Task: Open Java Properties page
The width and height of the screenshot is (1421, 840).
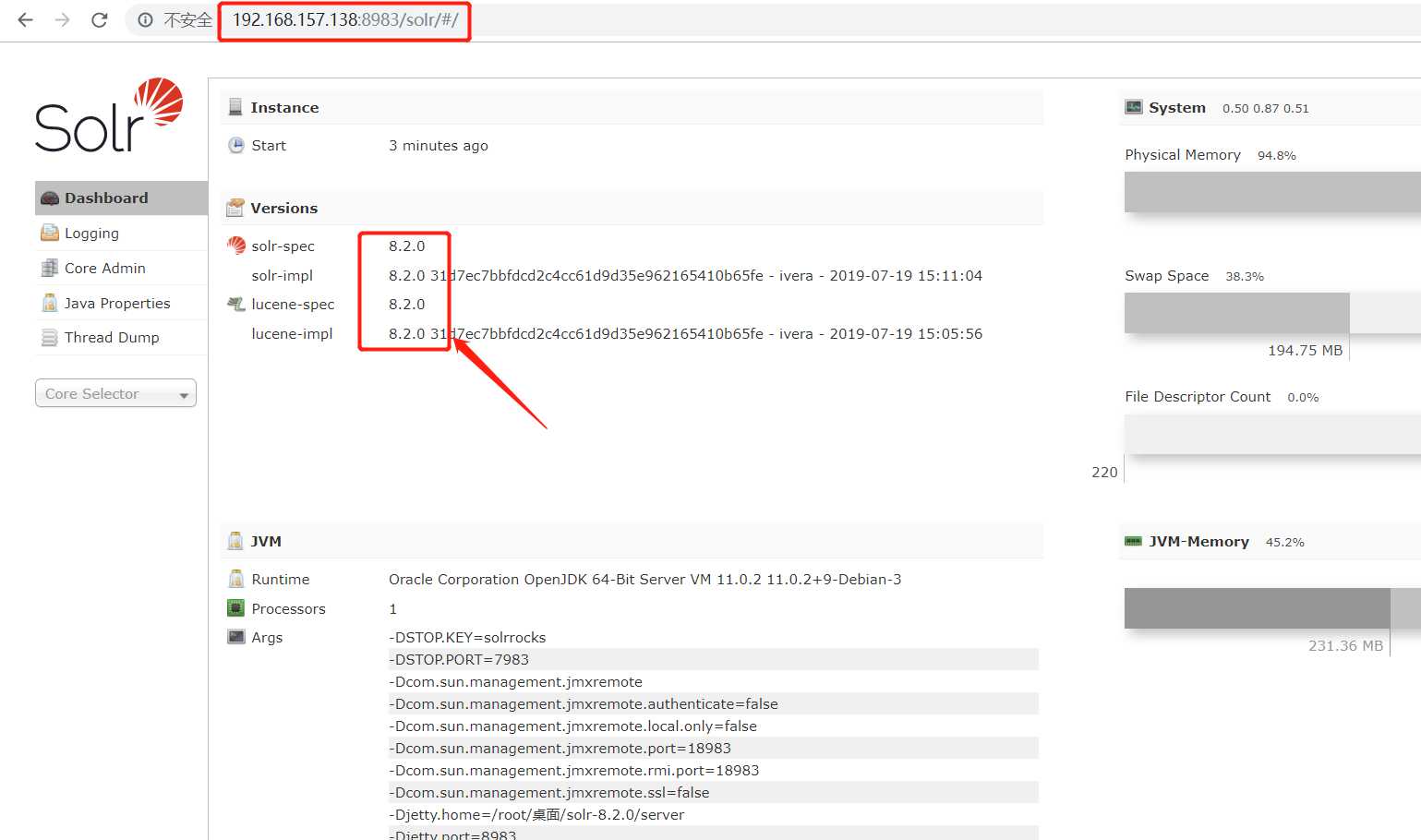Action: coord(121,303)
